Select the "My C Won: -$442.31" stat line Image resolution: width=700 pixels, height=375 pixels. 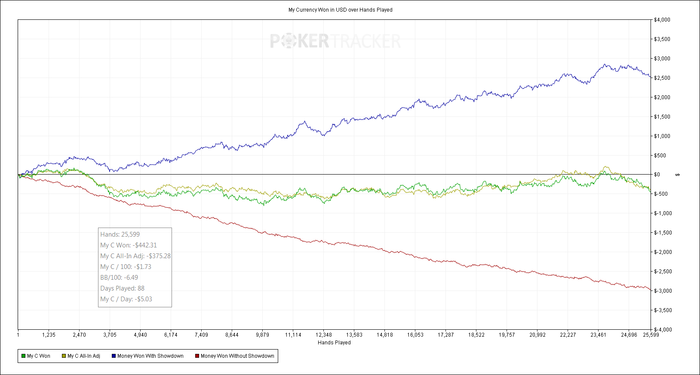click(x=129, y=245)
